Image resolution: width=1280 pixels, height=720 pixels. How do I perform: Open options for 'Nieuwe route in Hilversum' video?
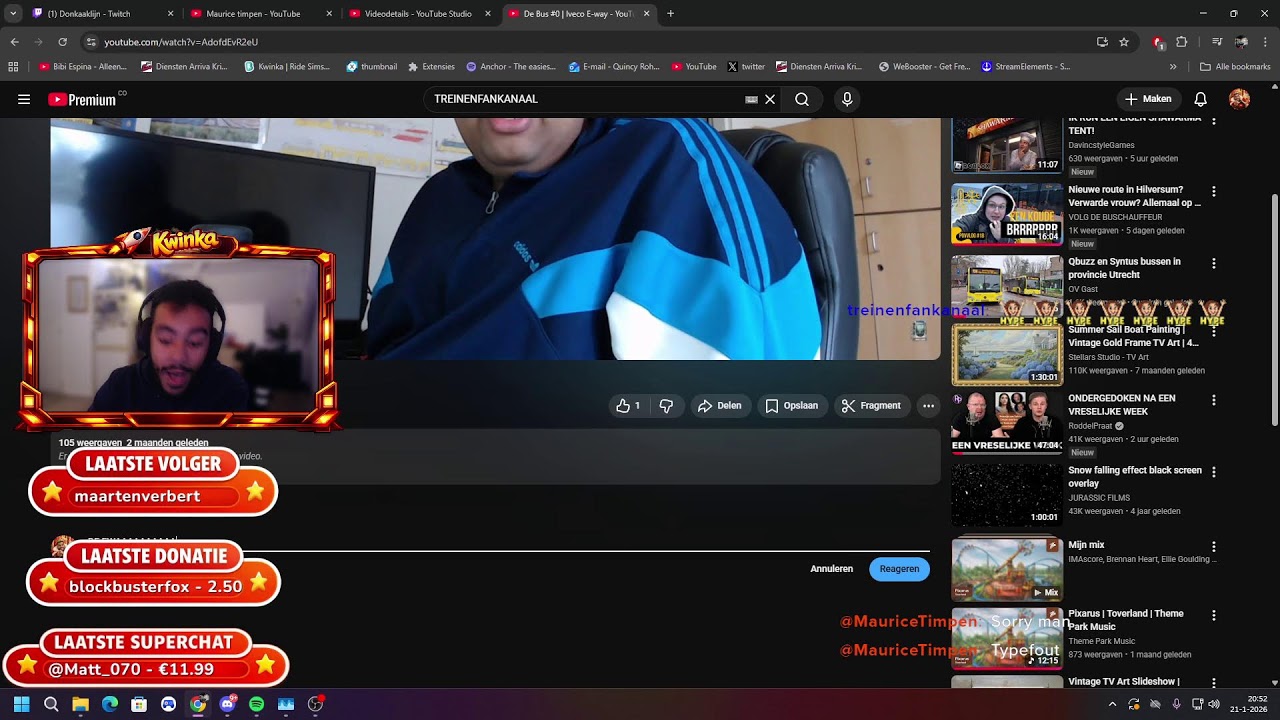point(1214,191)
